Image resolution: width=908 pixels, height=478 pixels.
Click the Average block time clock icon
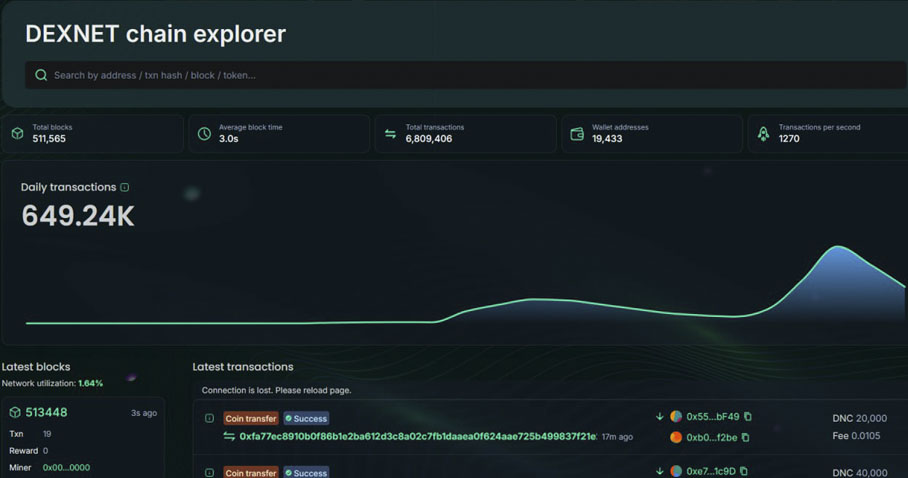coord(204,133)
